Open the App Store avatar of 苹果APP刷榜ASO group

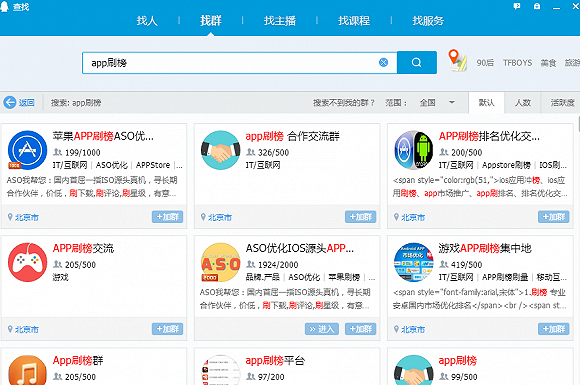(27, 150)
